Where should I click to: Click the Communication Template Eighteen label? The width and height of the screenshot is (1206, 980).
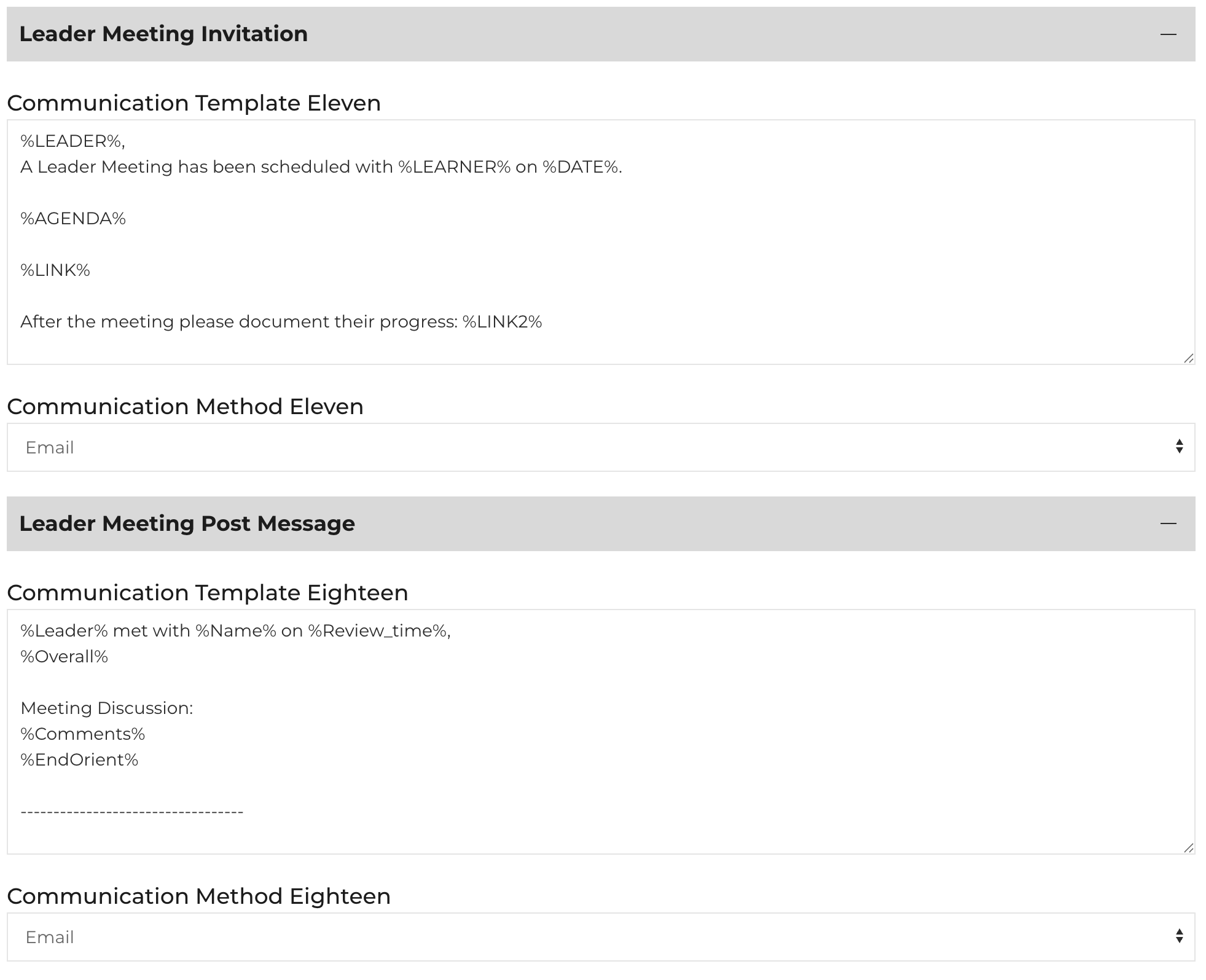207,592
